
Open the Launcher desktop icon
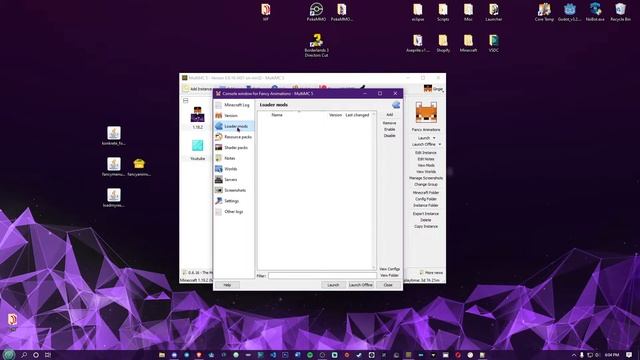[x=493, y=12]
